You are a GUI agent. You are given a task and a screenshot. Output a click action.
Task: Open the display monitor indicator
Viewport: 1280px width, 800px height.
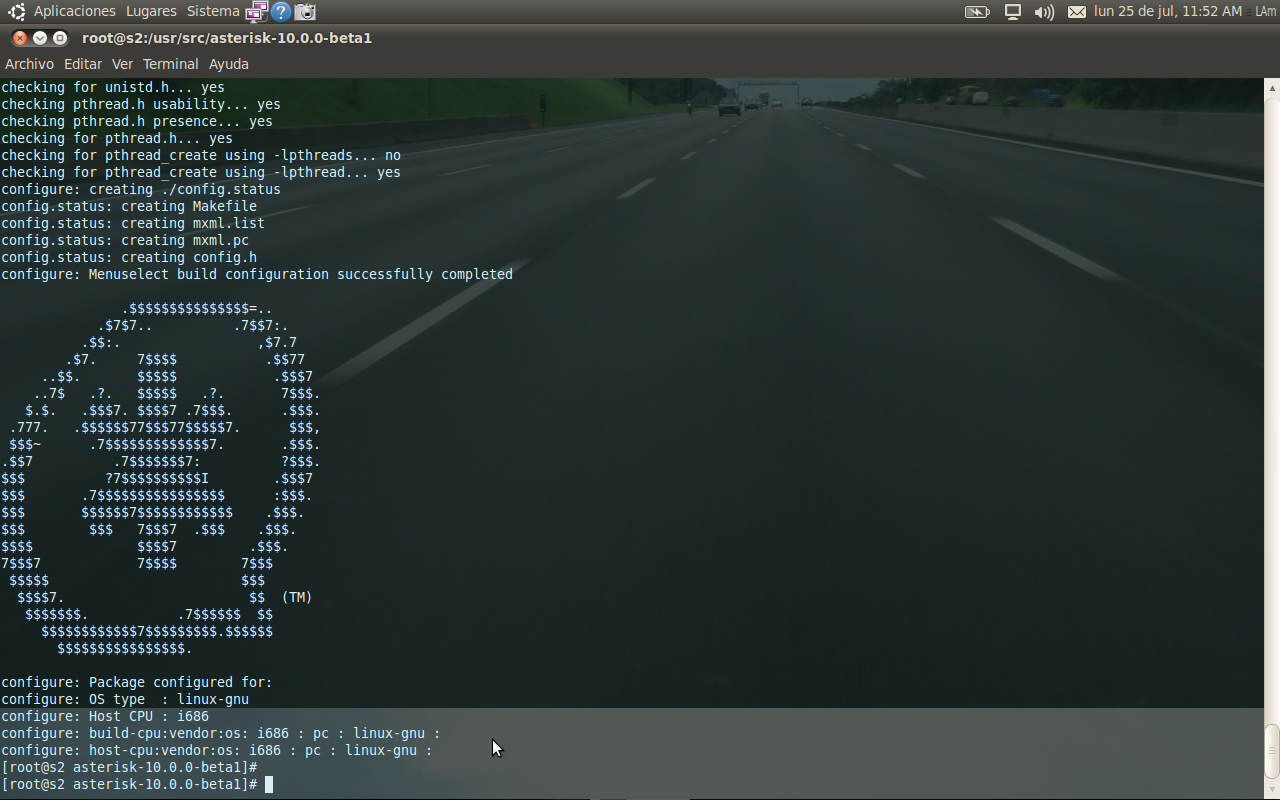click(1013, 12)
